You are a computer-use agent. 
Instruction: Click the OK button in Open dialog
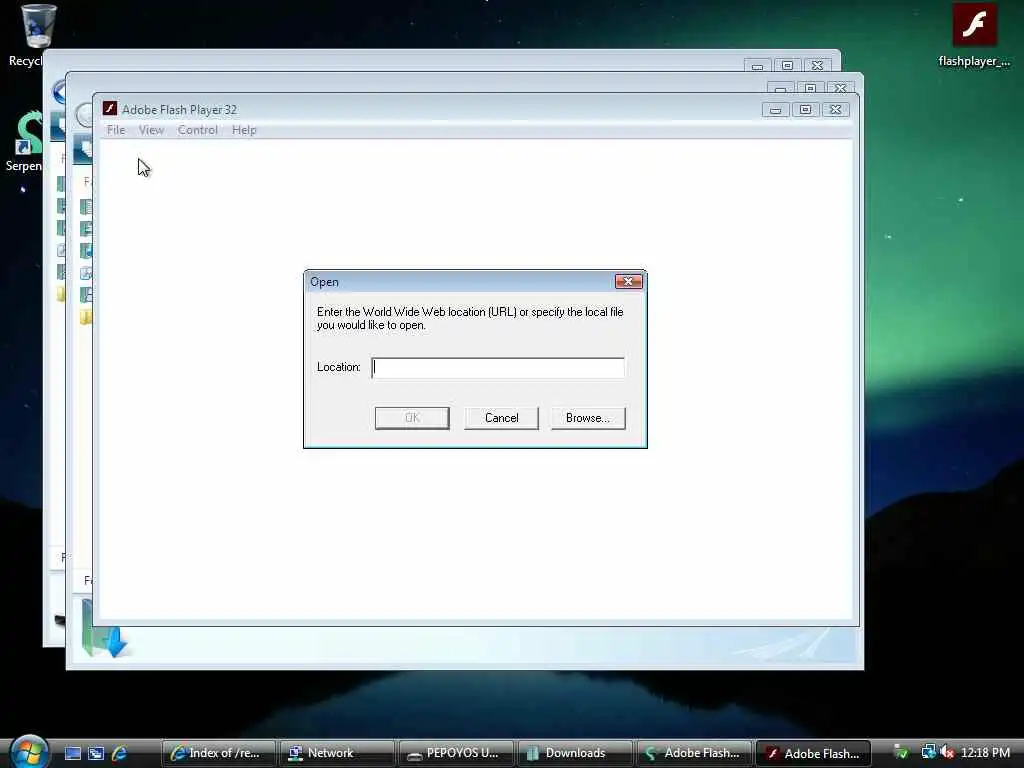tap(412, 418)
